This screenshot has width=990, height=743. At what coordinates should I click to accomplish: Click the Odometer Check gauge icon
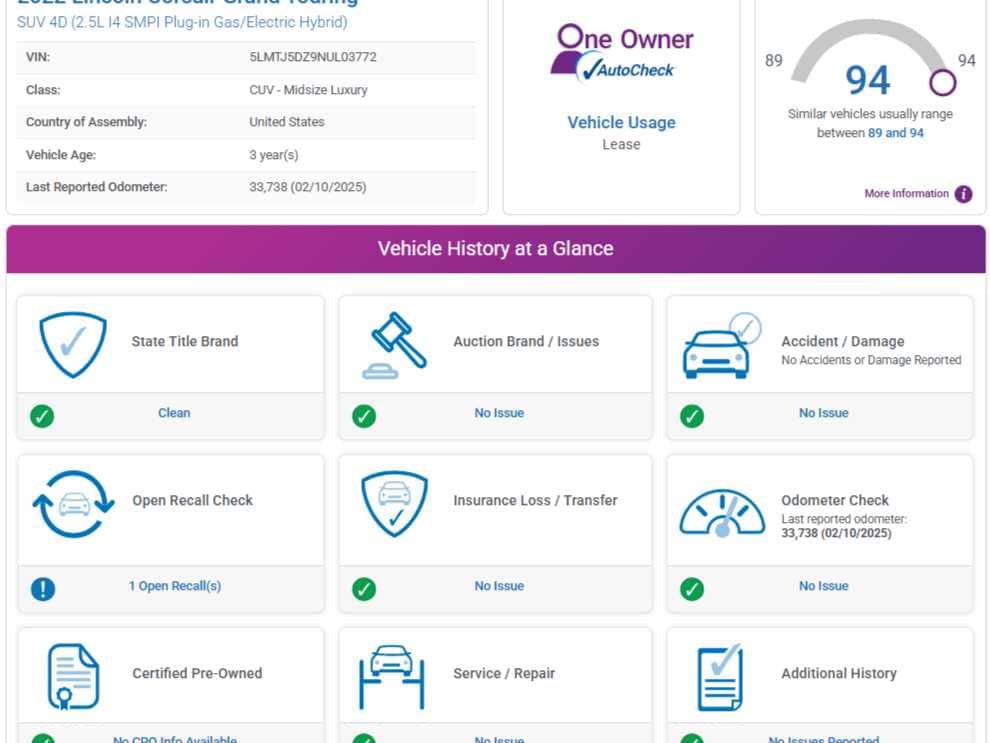pos(722,513)
